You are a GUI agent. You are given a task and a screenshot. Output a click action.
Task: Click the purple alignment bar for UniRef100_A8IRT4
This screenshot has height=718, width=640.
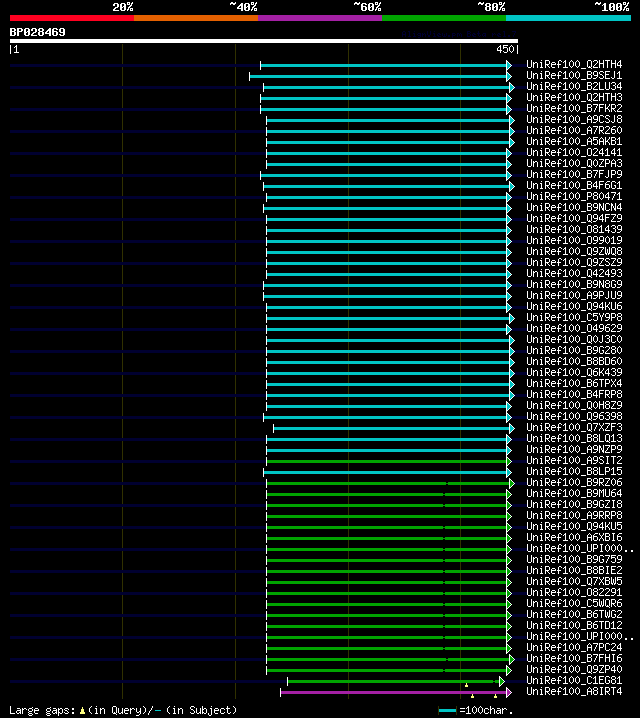[x=396, y=692]
